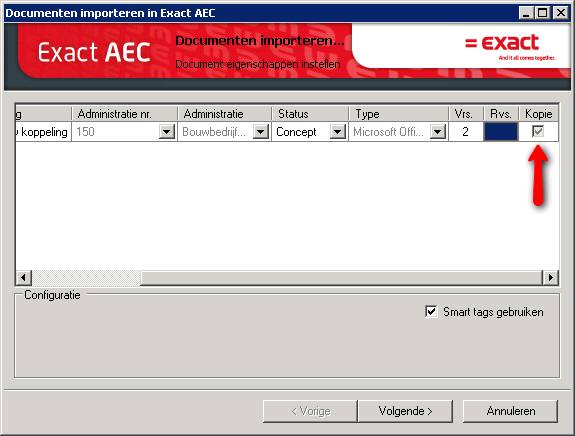Open the Status dropdown showing Concept

click(x=337, y=132)
